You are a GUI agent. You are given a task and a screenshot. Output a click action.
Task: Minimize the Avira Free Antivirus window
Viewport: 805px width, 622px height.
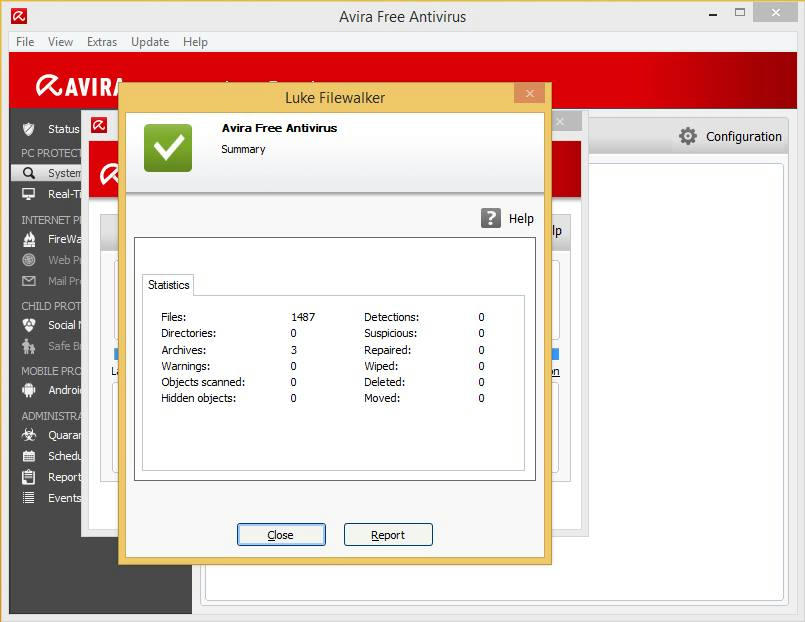(x=713, y=15)
